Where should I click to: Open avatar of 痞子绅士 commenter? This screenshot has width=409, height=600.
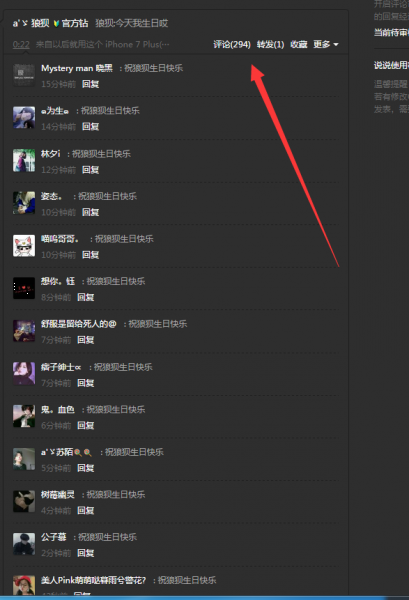click(24, 373)
